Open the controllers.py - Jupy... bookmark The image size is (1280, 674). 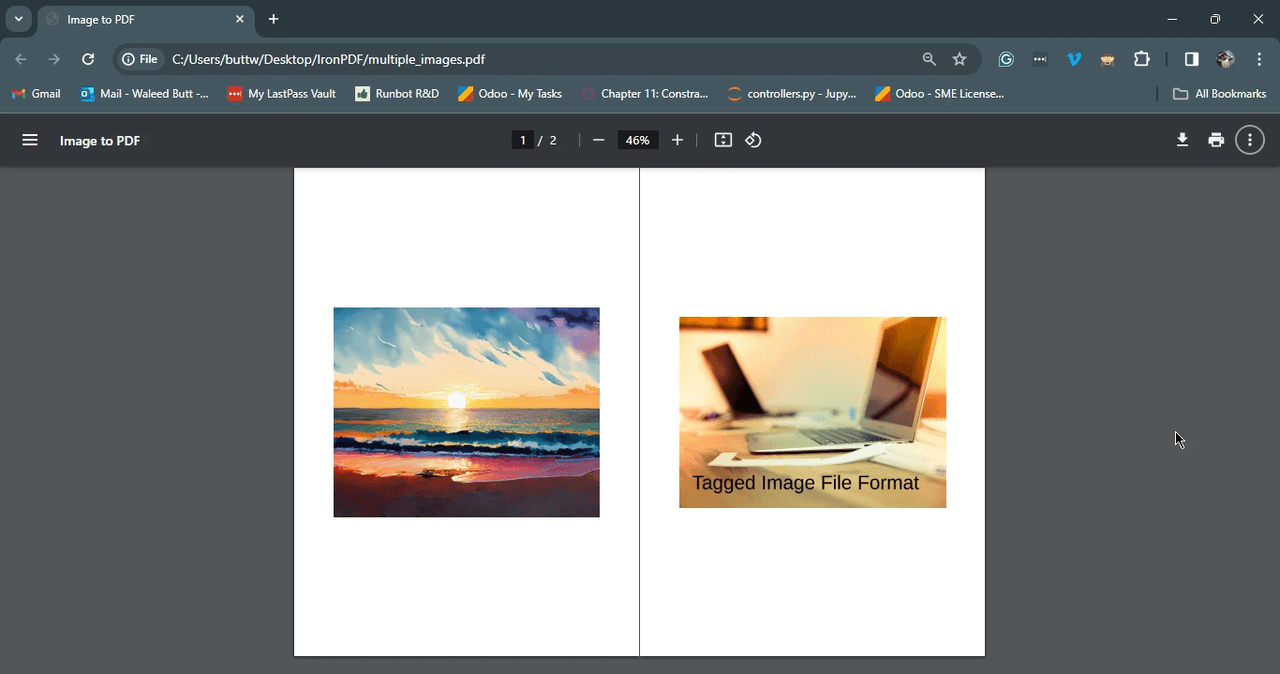pyautogui.click(x=791, y=93)
